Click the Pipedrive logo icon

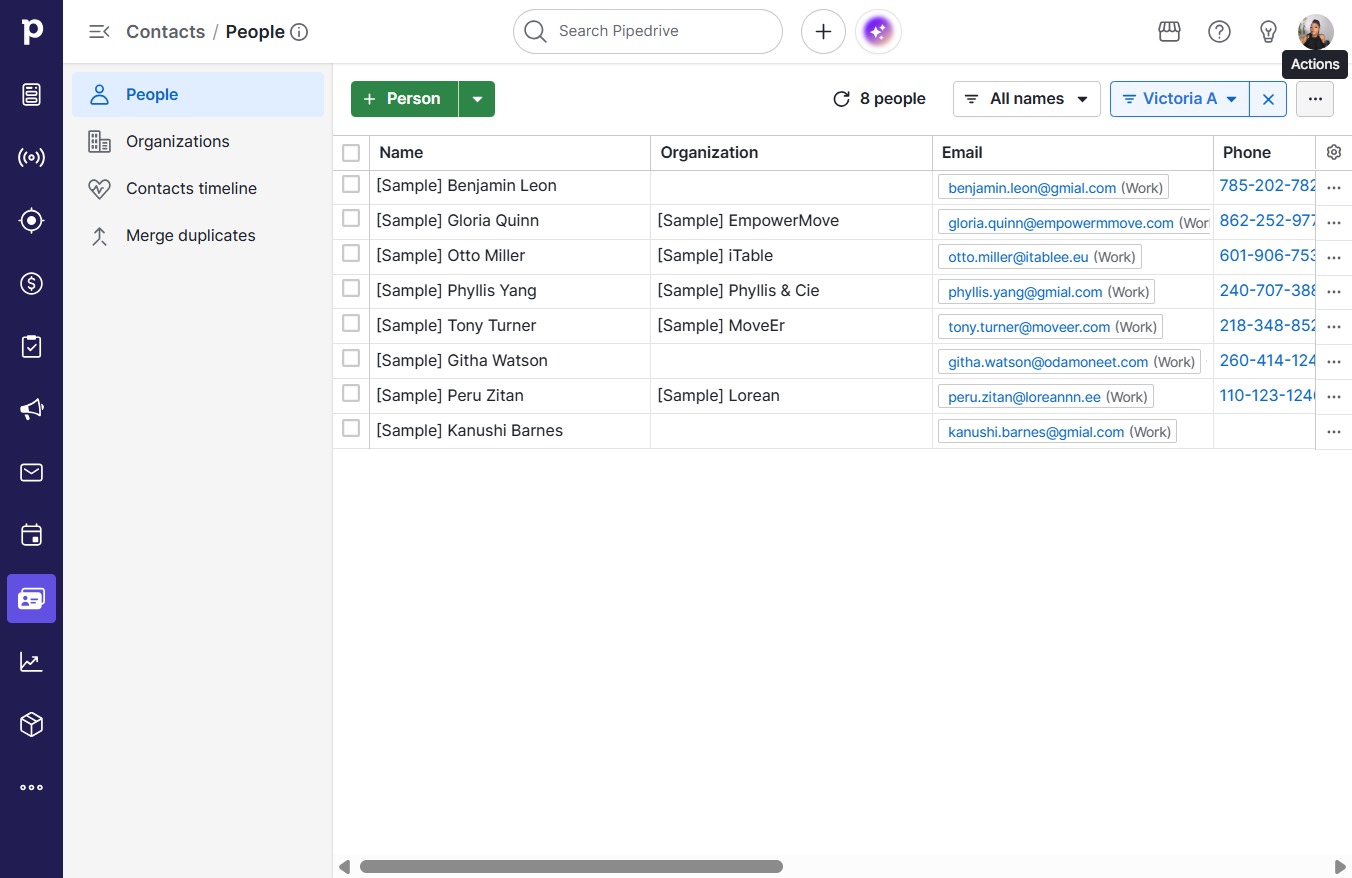[32, 32]
